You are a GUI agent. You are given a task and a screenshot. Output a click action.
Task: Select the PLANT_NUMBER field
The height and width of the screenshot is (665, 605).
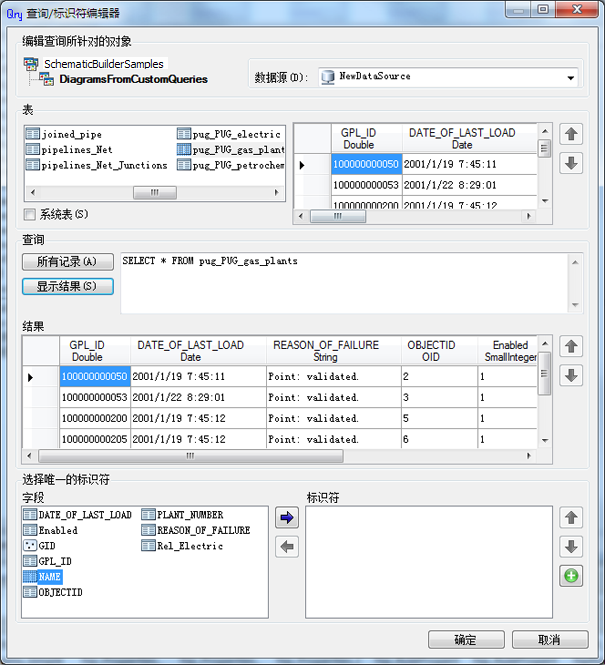[x=190, y=515]
